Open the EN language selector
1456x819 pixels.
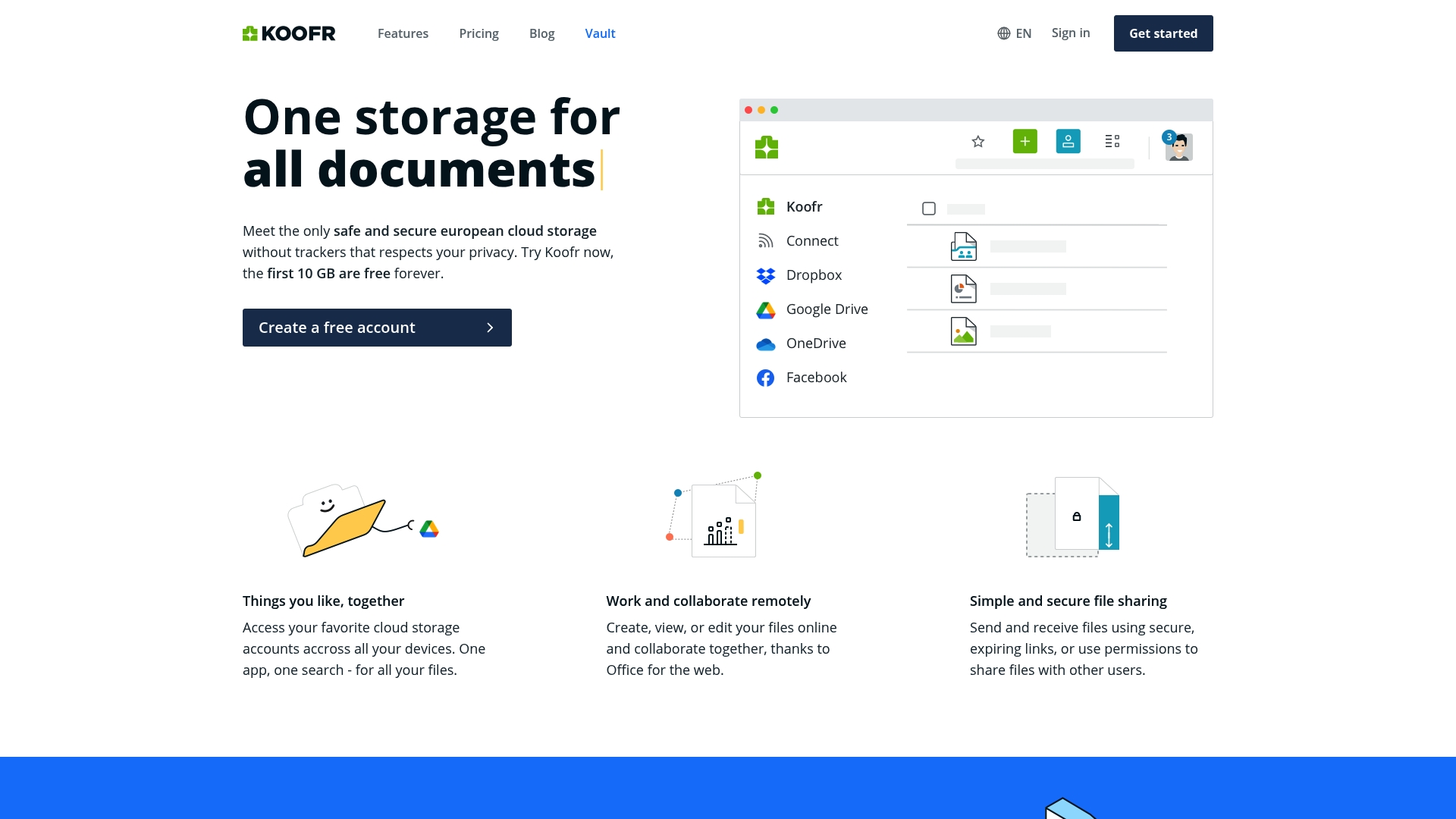1014,33
